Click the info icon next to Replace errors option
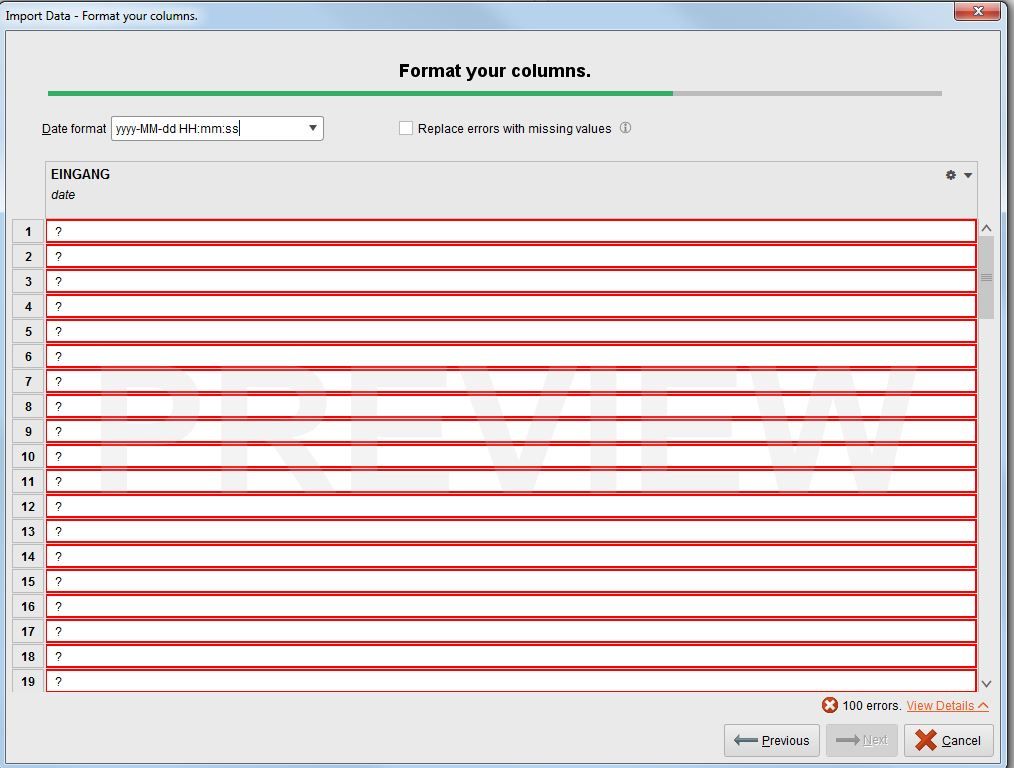This screenshot has width=1014, height=768. [x=625, y=128]
